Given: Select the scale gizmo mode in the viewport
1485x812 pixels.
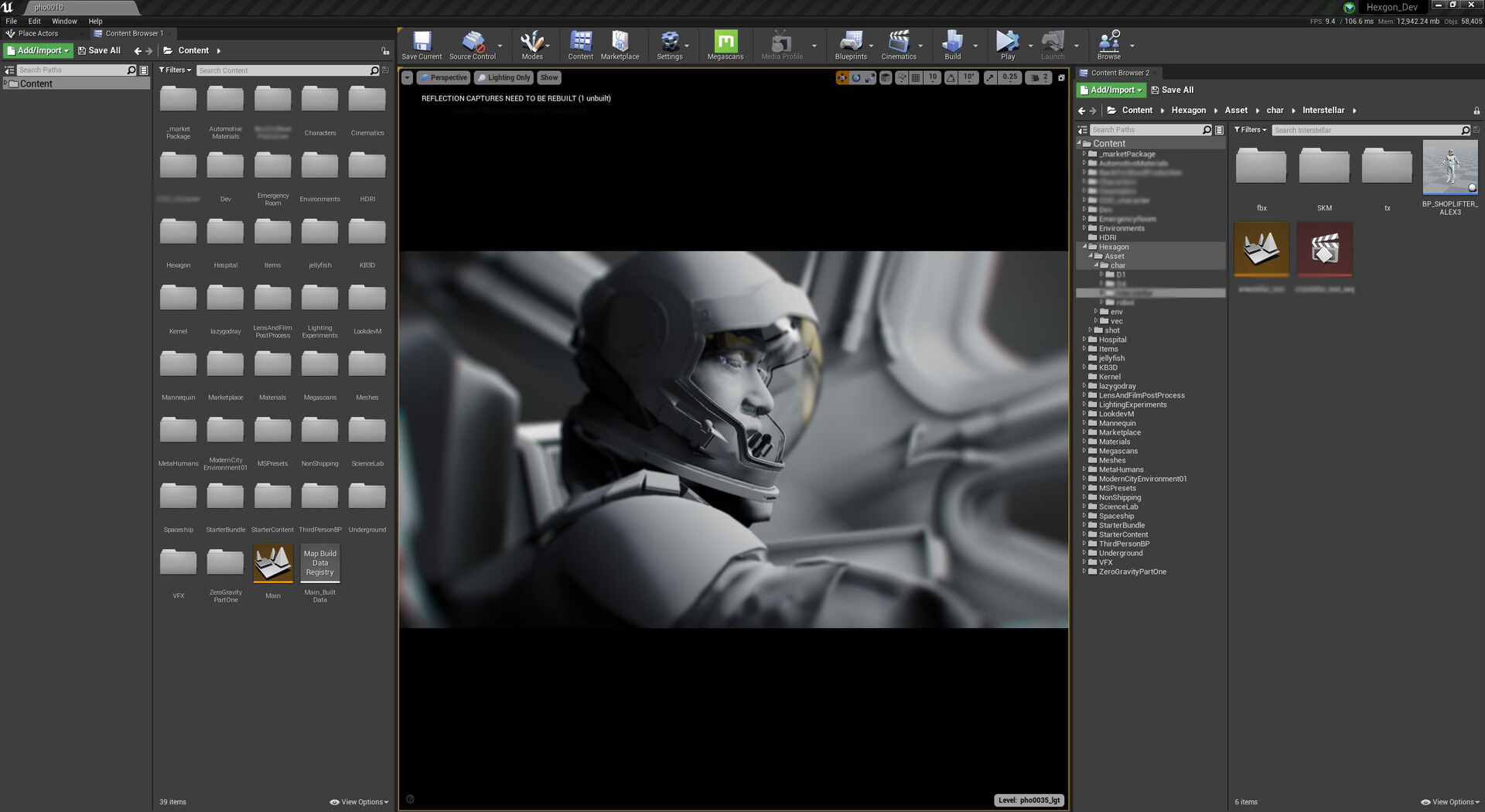Looking at the screenshot, I should pos(870,77).
